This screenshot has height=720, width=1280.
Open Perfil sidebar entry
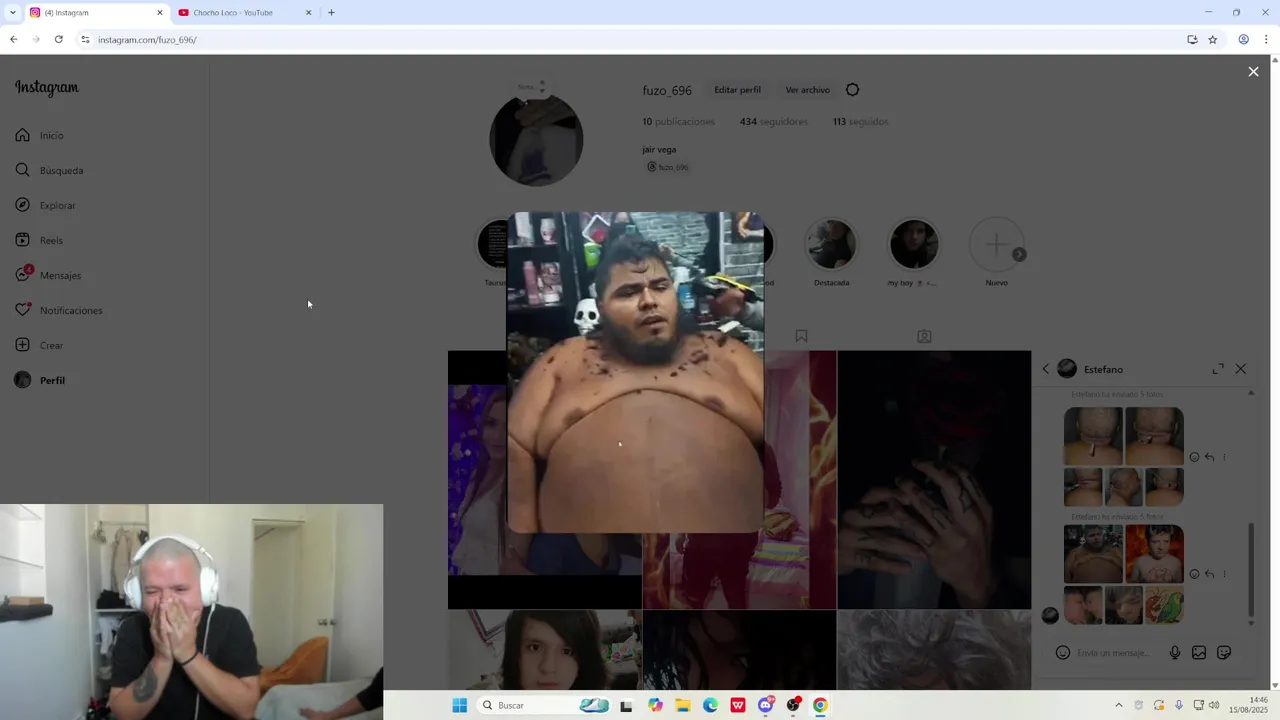point(41,380)
